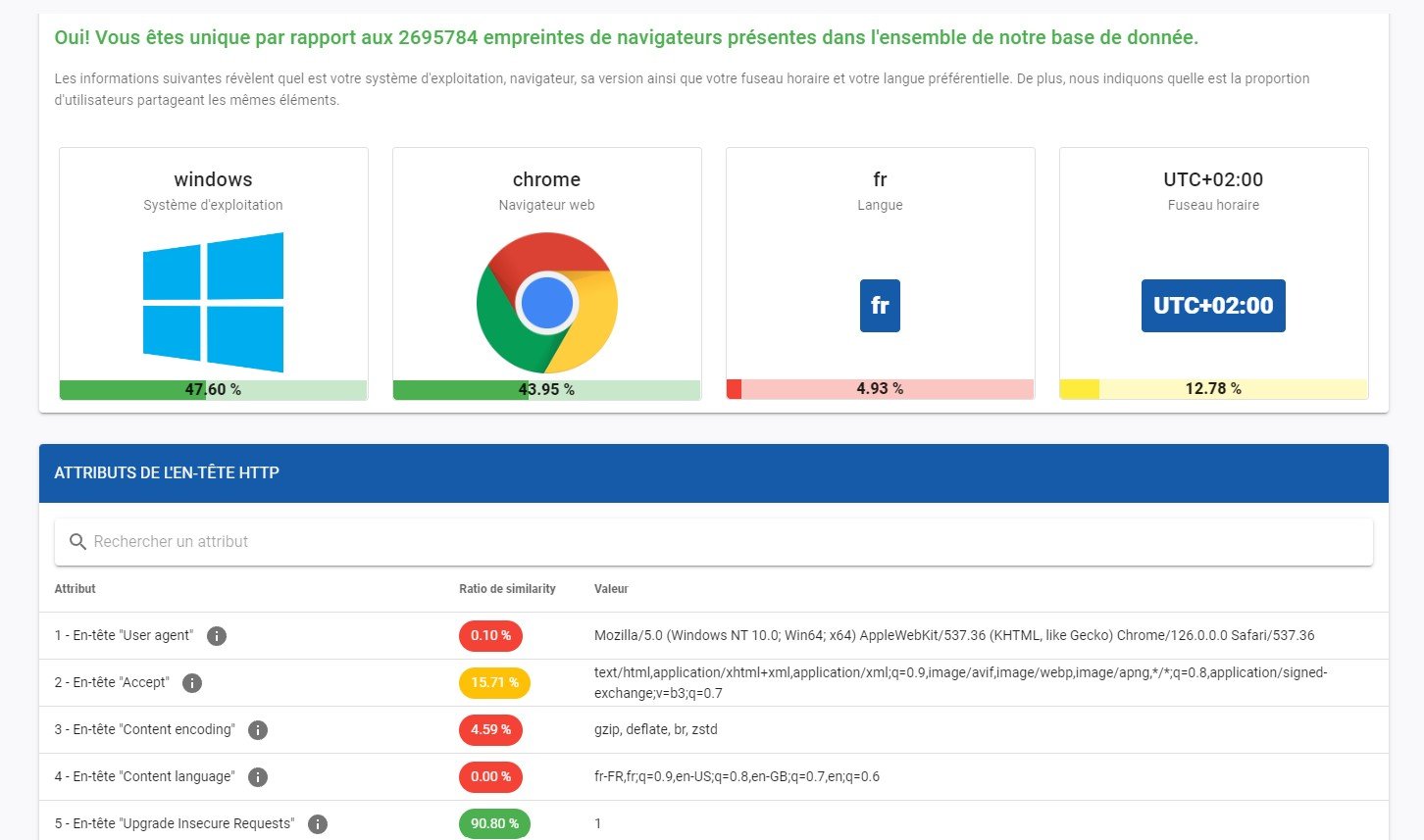Screen dimensions: 1424x840
Task: Click the "Système d'exploitation" subtitle
Action: (x=213, y=206)
